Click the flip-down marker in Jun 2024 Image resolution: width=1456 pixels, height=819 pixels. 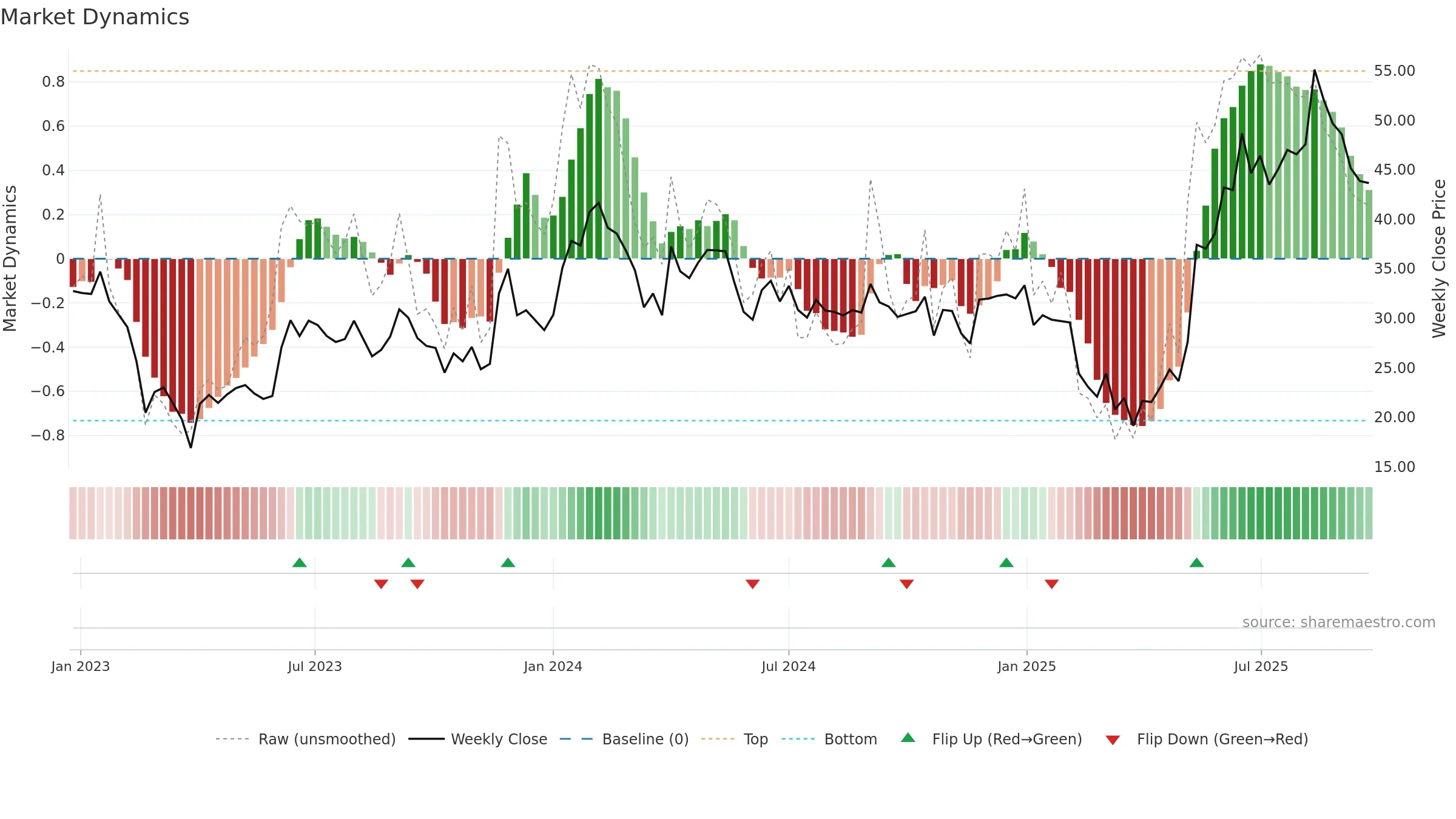pyautogui.click(x=753, y=584)
